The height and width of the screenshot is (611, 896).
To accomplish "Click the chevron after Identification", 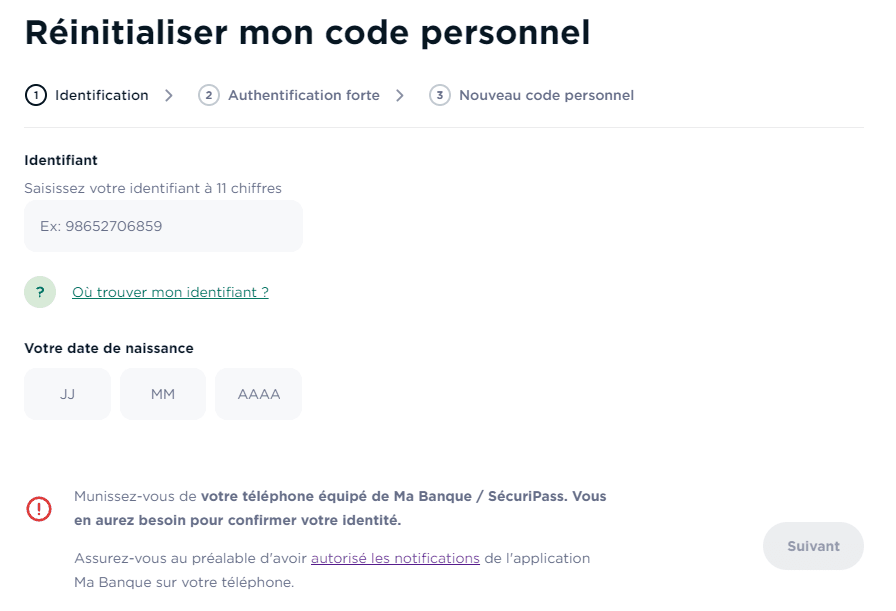I will coord(169,96).
